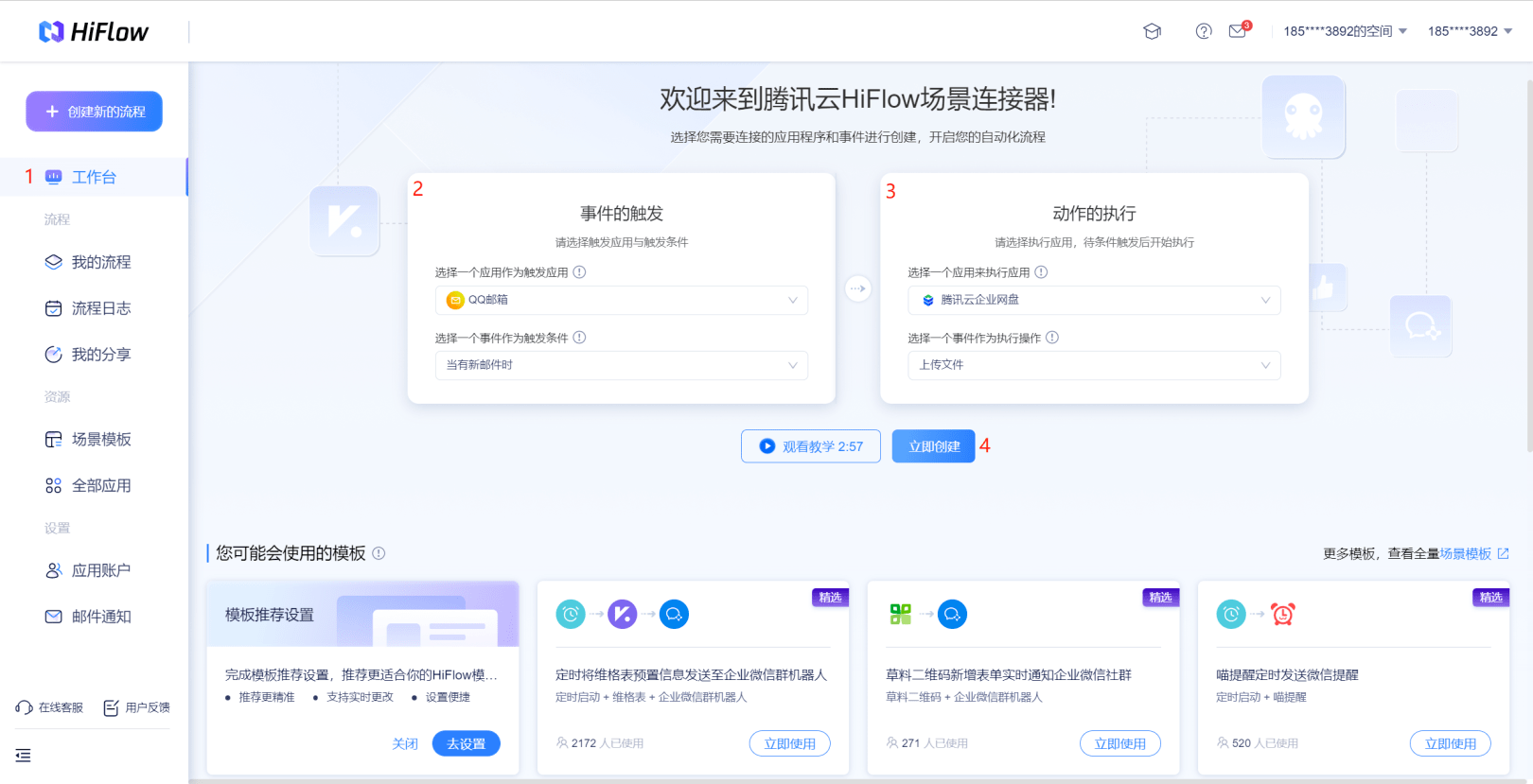1533x784 pixels.
Task: Click the info icon beside 选择一个事件作为触发条件
Action: (579, 338)
